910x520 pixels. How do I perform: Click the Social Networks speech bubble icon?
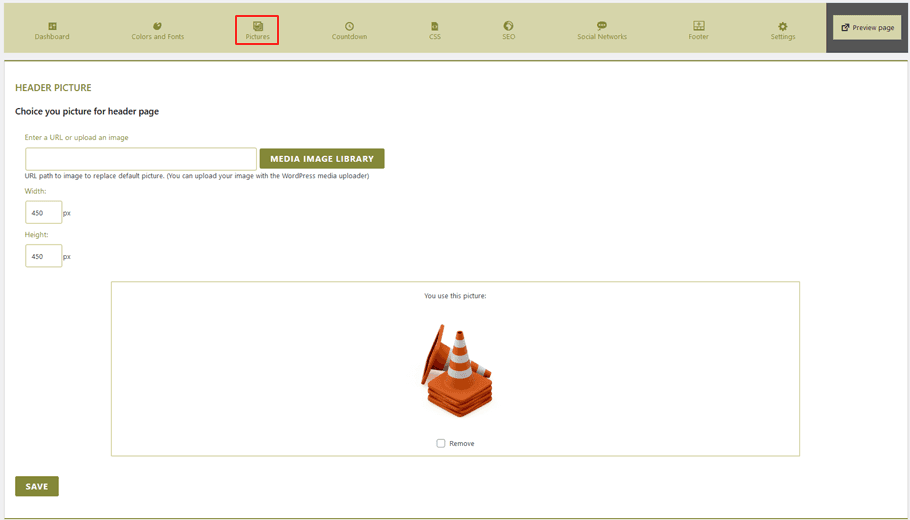(x=601, y=26)
